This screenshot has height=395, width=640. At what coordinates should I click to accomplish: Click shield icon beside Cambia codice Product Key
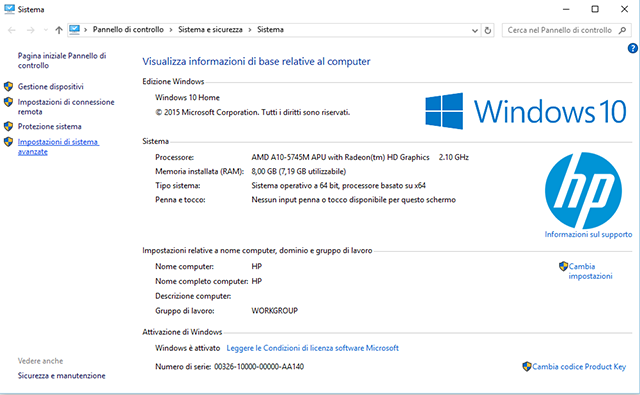click(527, 366)
